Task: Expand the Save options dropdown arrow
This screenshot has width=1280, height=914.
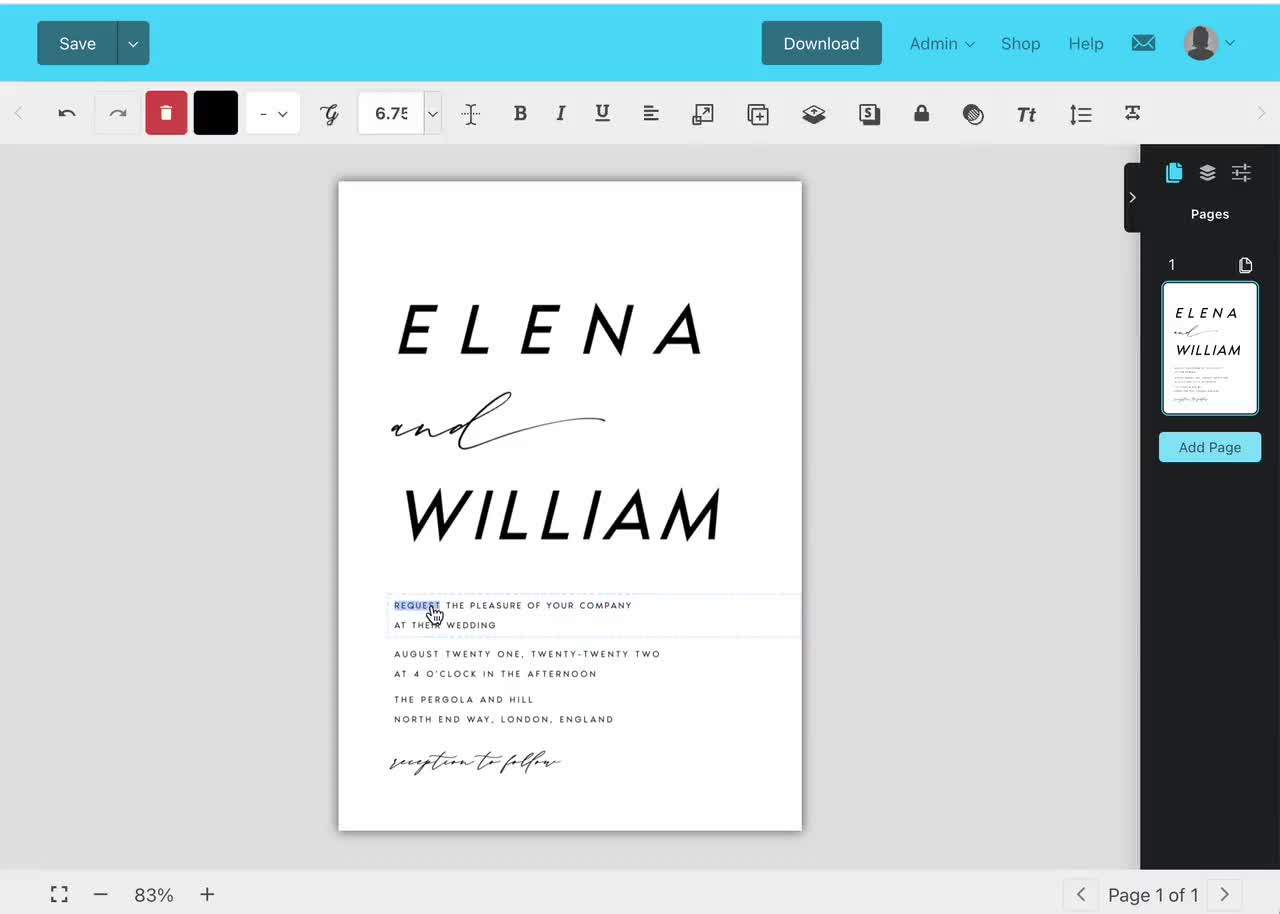Action: click(x=134, y=43)
